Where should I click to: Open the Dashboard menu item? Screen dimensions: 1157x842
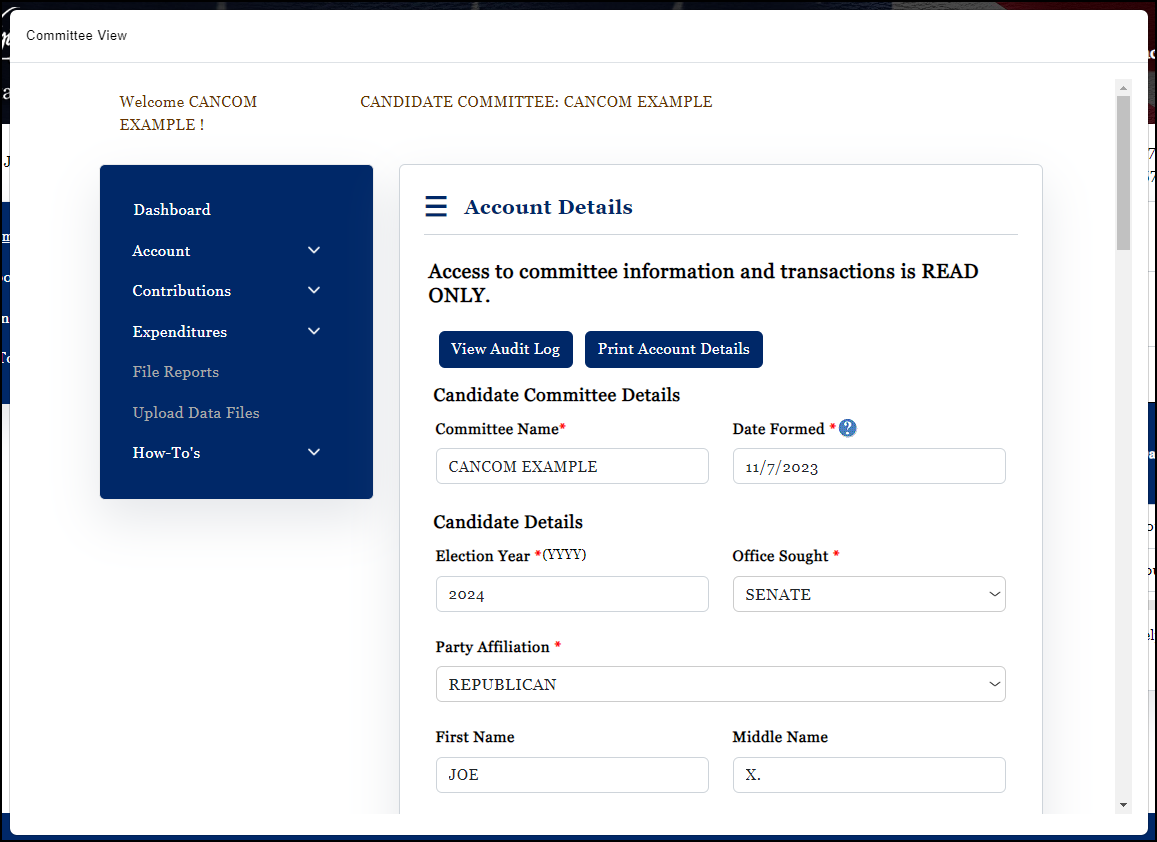pyautogui.click(x=172, y=210)
